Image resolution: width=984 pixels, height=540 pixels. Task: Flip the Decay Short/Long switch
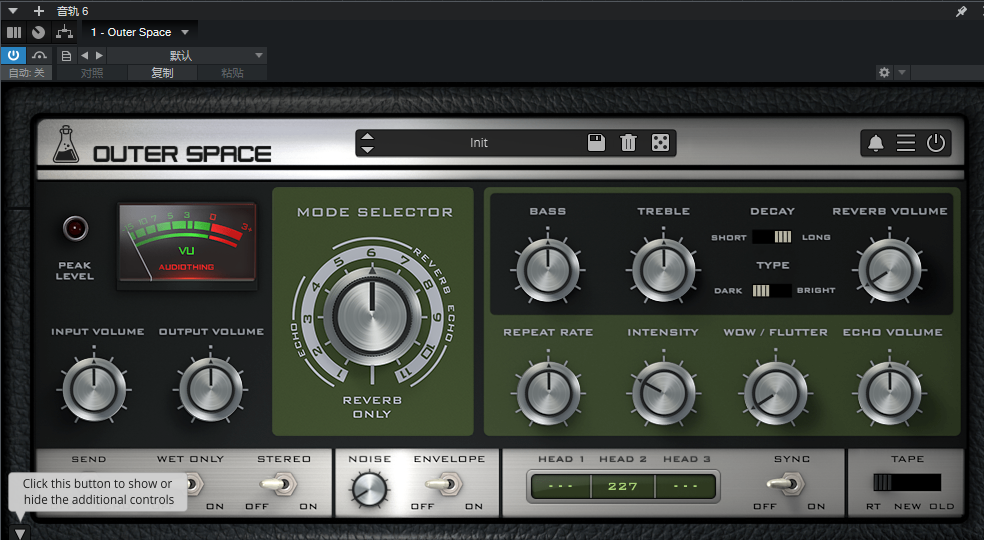tap(772, 237)
